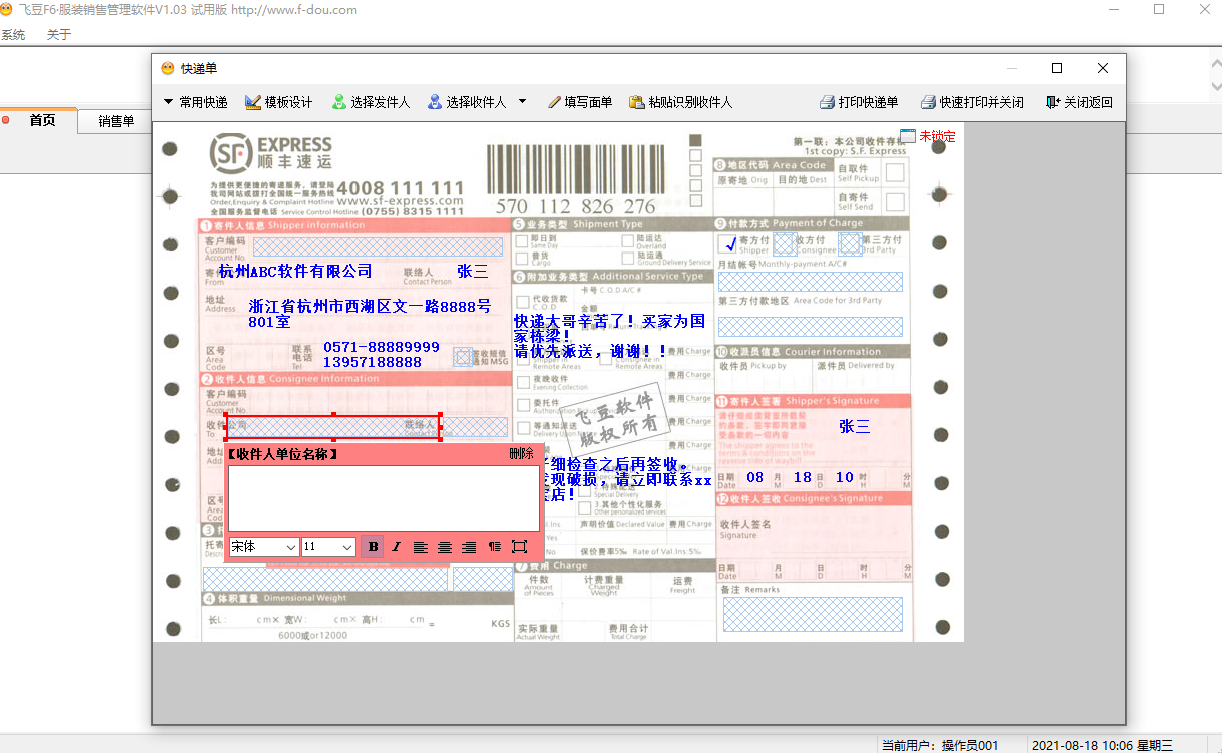Screen dimensions: 1222x753
Task: Click the 选择发件人 sender picker
Action: 371,102
